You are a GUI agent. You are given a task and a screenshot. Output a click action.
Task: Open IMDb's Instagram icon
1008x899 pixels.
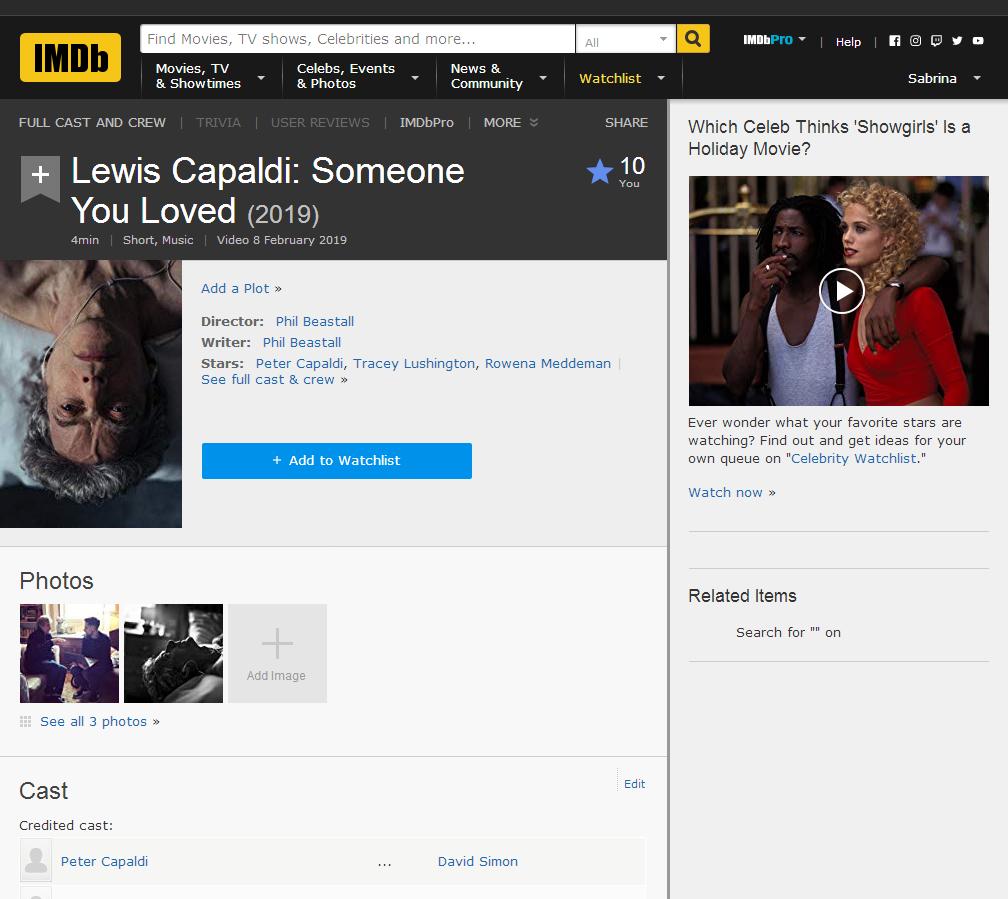915,41
